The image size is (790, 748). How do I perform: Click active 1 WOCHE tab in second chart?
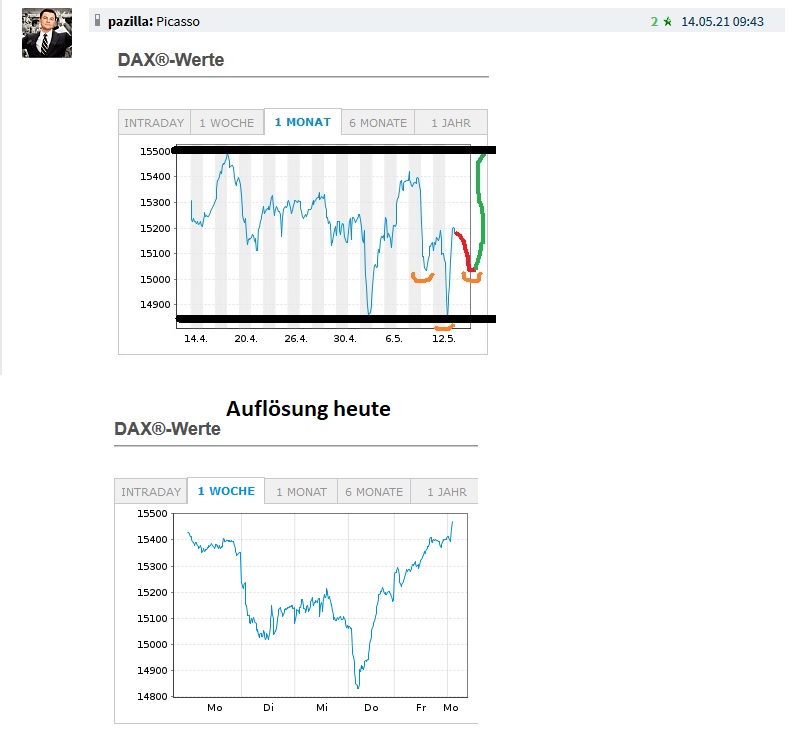[x=226, y=491]
